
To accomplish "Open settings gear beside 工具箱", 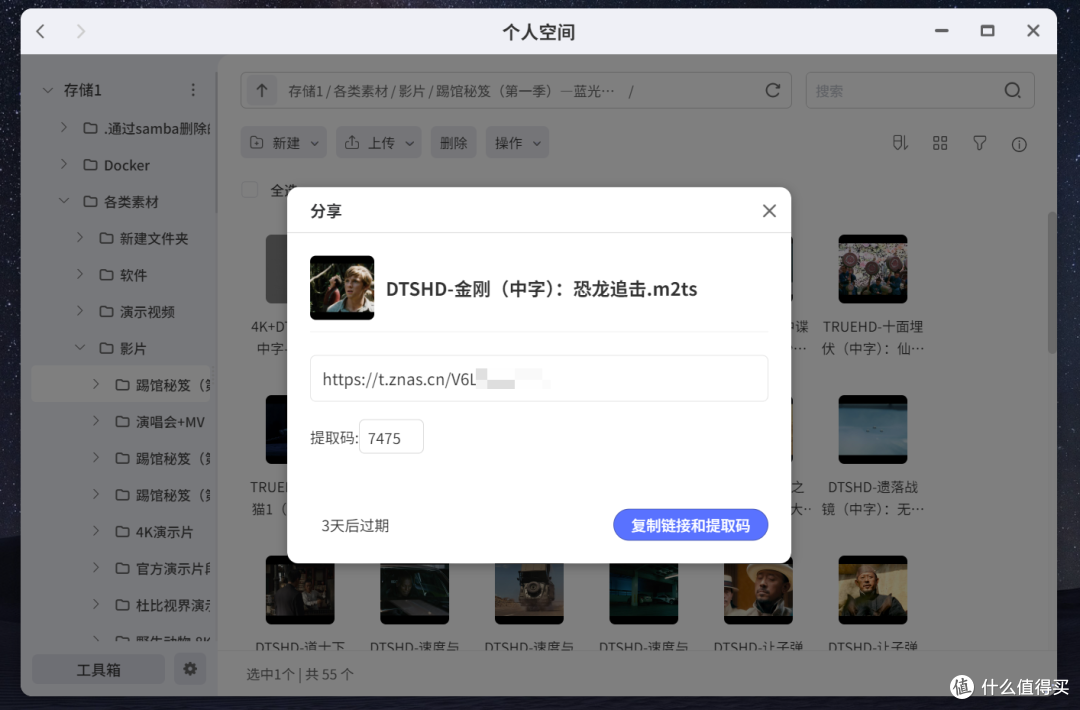I will click(190, 669).
